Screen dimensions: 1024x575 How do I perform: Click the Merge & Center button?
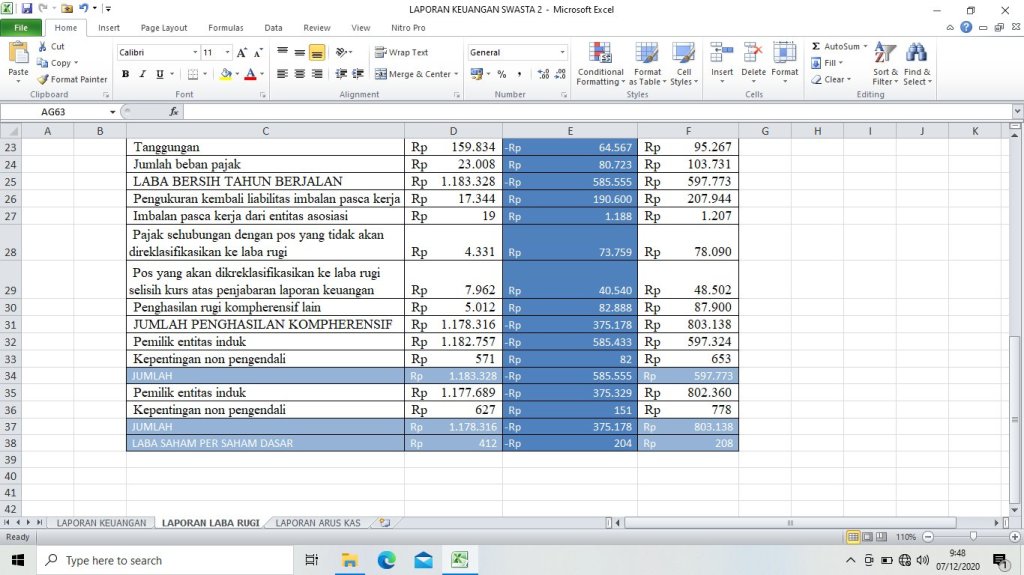(x=416, y=74)
